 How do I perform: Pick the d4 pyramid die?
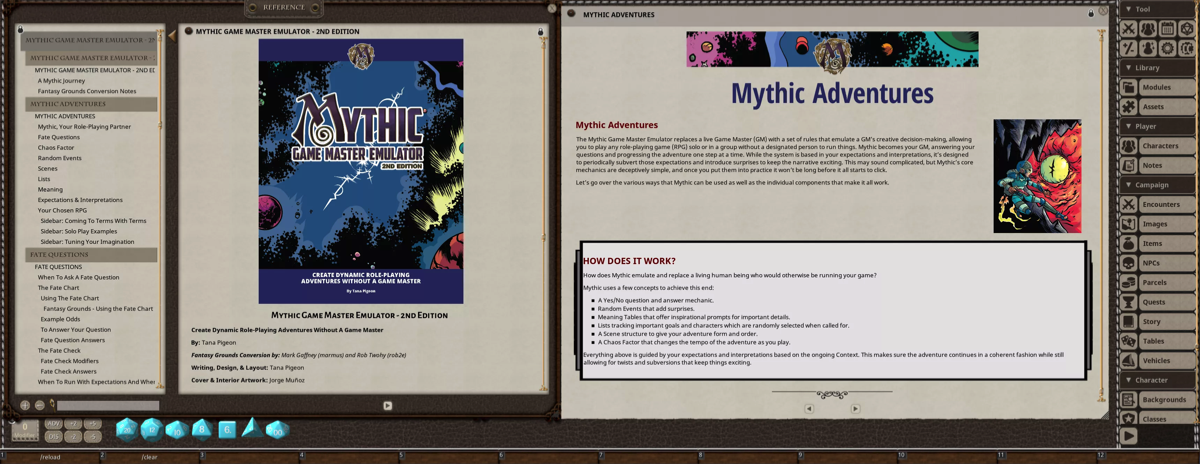pyautogui.click(x=252, y=428)
